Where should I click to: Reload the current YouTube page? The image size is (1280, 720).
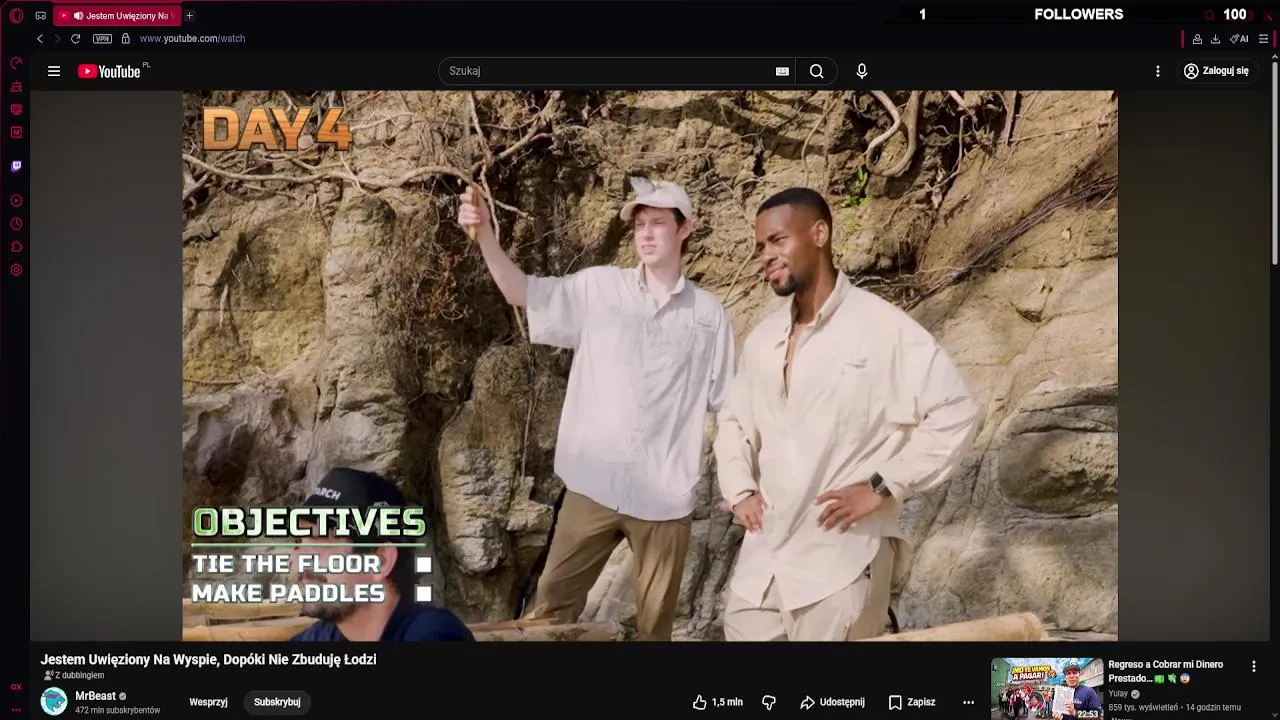(x=75, y=39)
